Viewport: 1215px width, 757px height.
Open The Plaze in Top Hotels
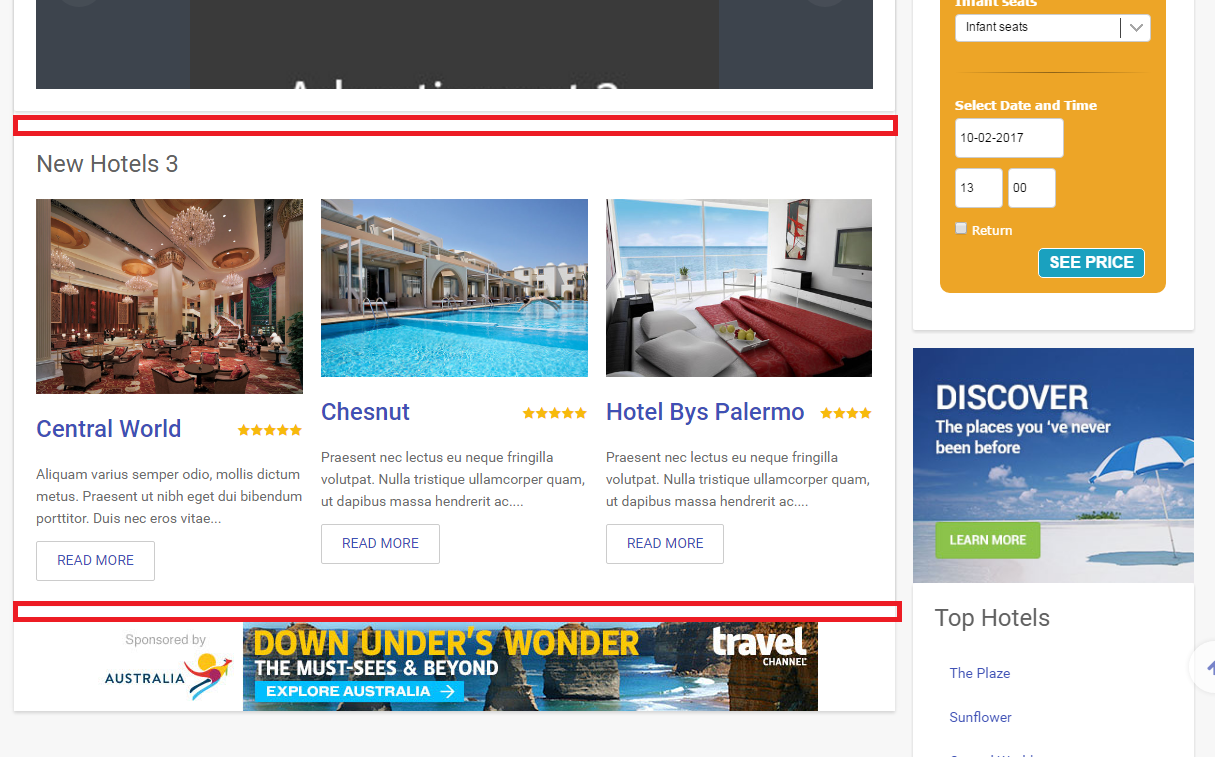coord(980,673)
